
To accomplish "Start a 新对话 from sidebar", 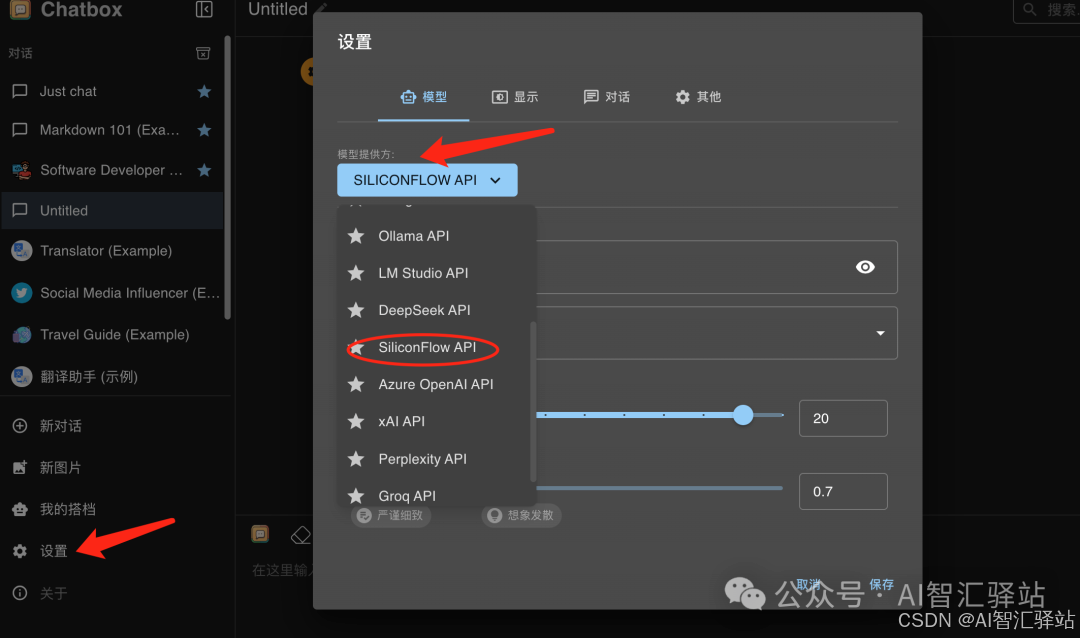I will 60,426.
